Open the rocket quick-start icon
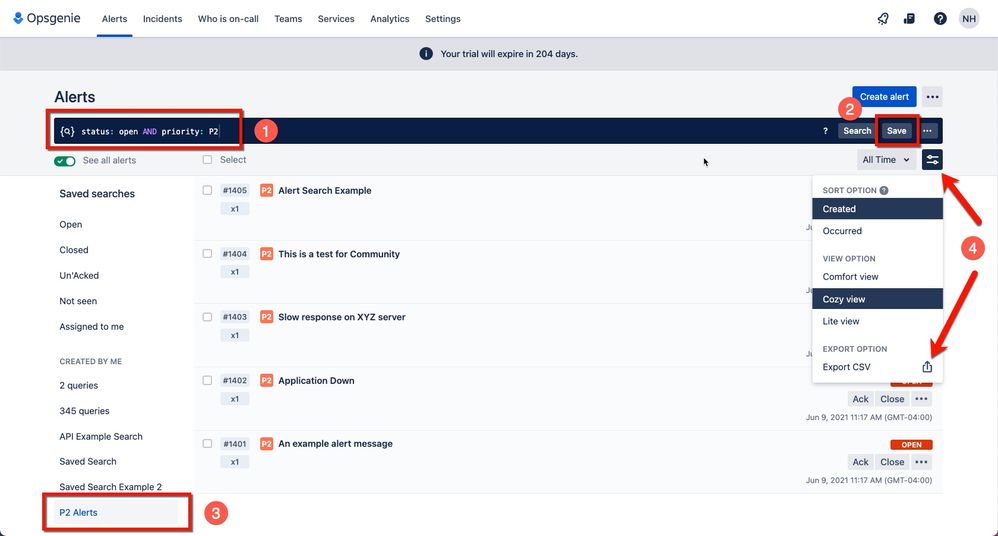 coord(882,18)
